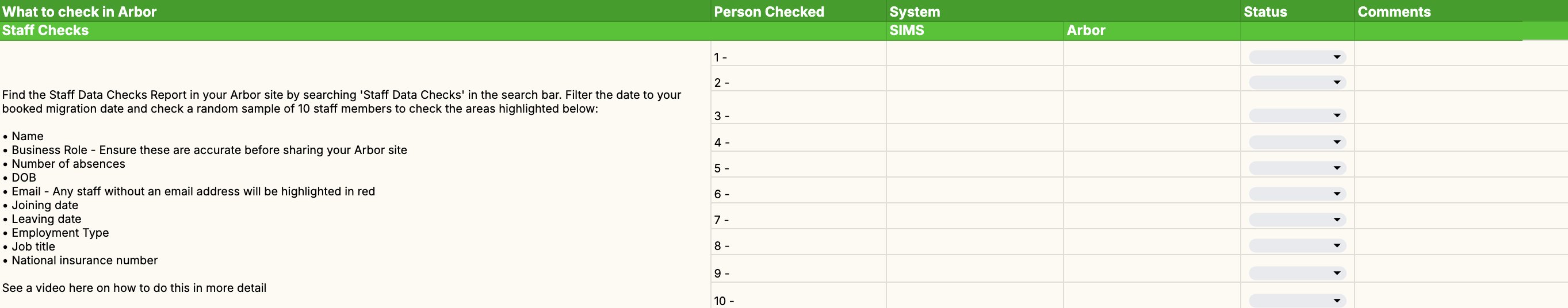Open the Status dropdown in row 5
1568x308 pixels.
pos(1297,168)
